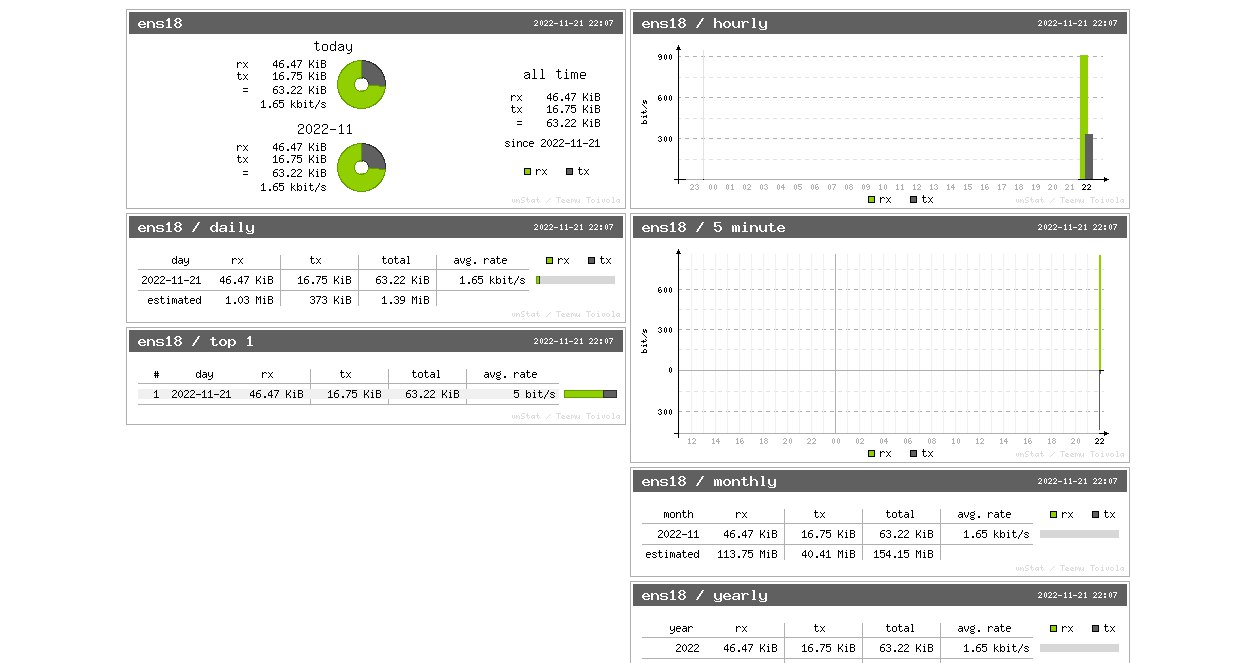
Task: Click the daily usage progress bar
Action: [575, 280]
